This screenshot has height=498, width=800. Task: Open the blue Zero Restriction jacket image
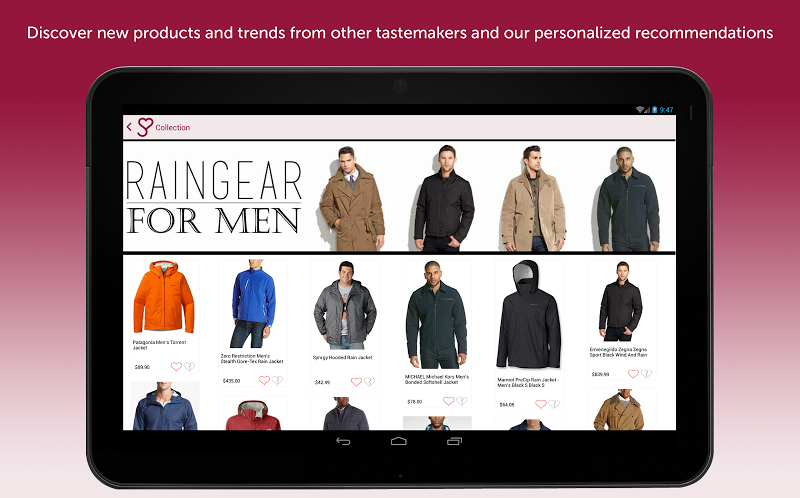253,304
